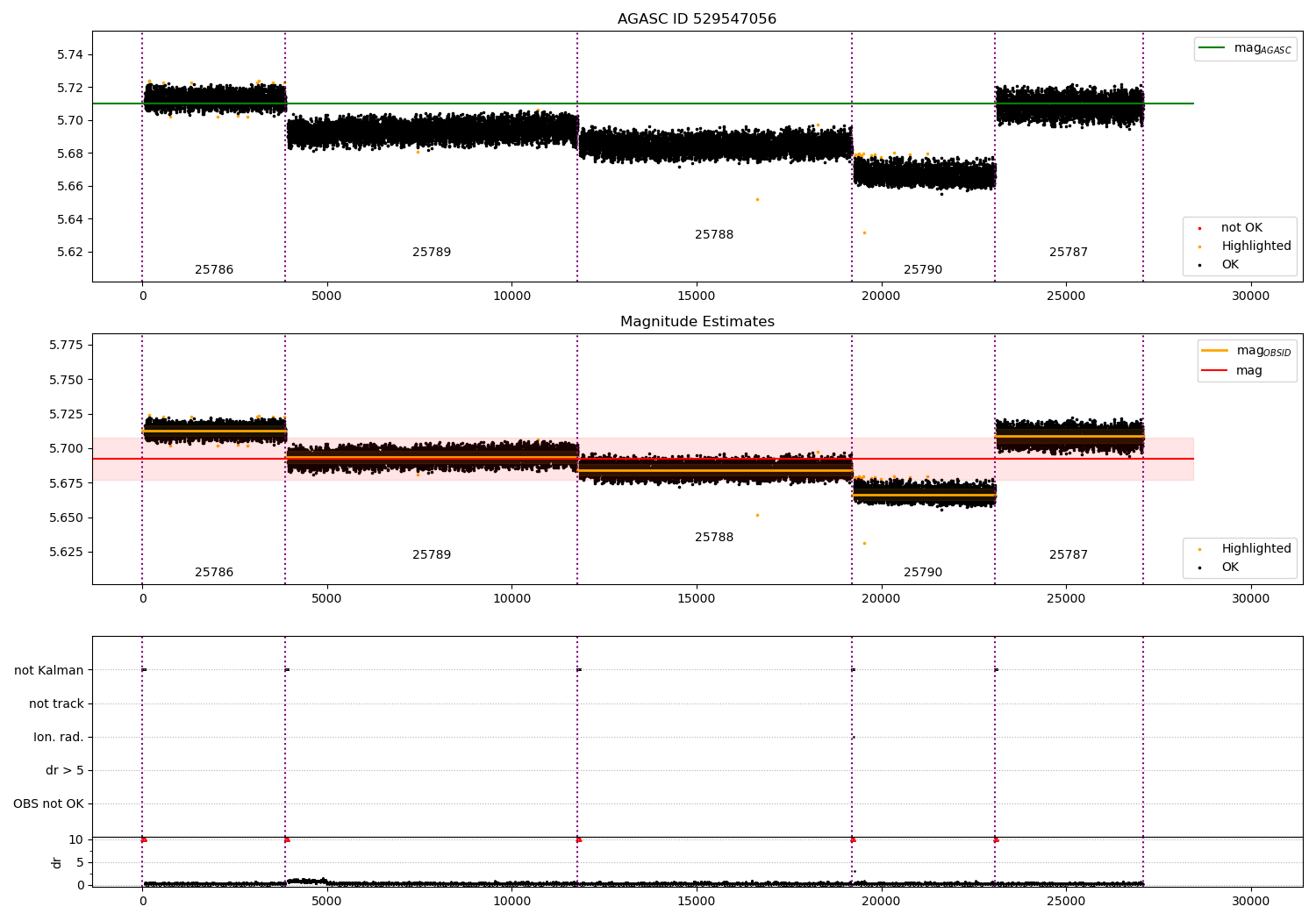Click y-axis tick 5.64 in top plot

[x=69, y=219]
